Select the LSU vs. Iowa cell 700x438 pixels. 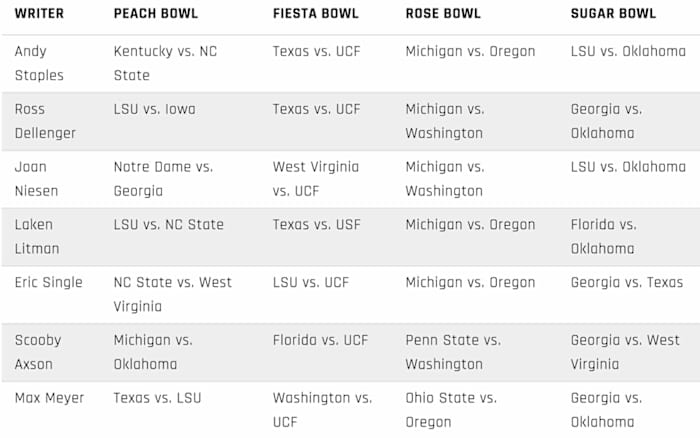tap(155, 109)
